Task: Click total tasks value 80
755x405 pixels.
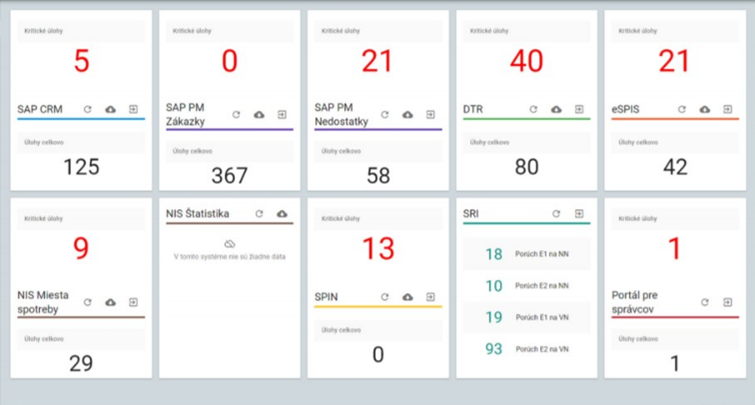Action: (x=527, y=167)
